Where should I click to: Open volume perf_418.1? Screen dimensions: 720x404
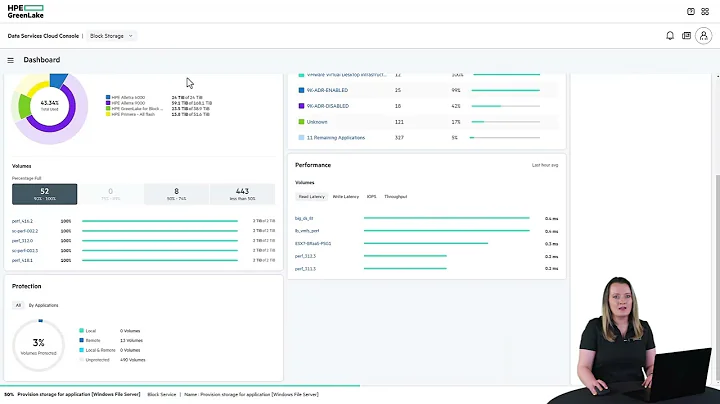click(22, 260)
